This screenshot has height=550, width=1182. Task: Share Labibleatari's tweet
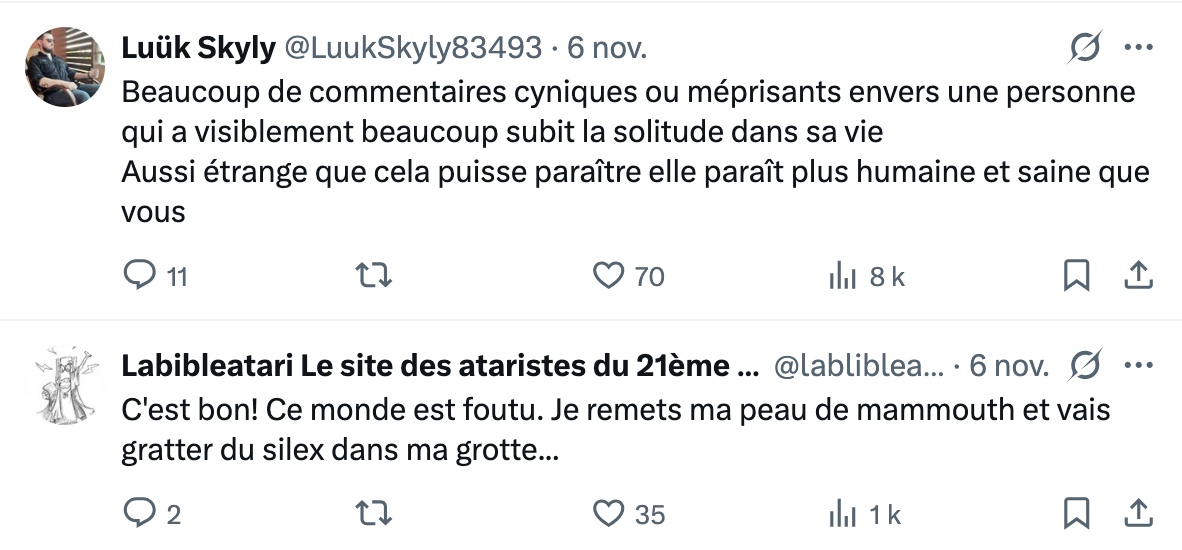(1139, 514)
